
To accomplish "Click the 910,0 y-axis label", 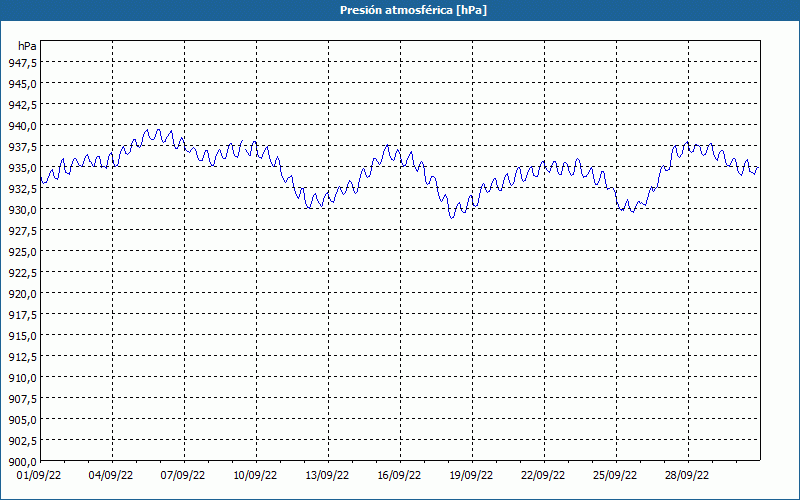I will pyautogui.click(x=22, y=378).
